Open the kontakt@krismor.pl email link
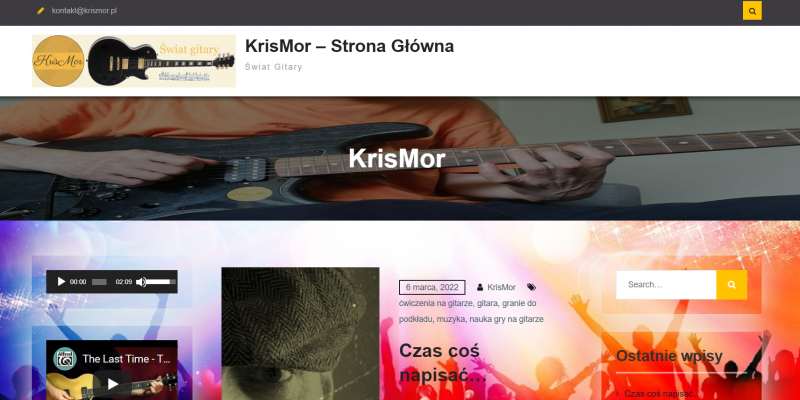The height and width of the screenshot is (400, 800). [x=84, y=11]
